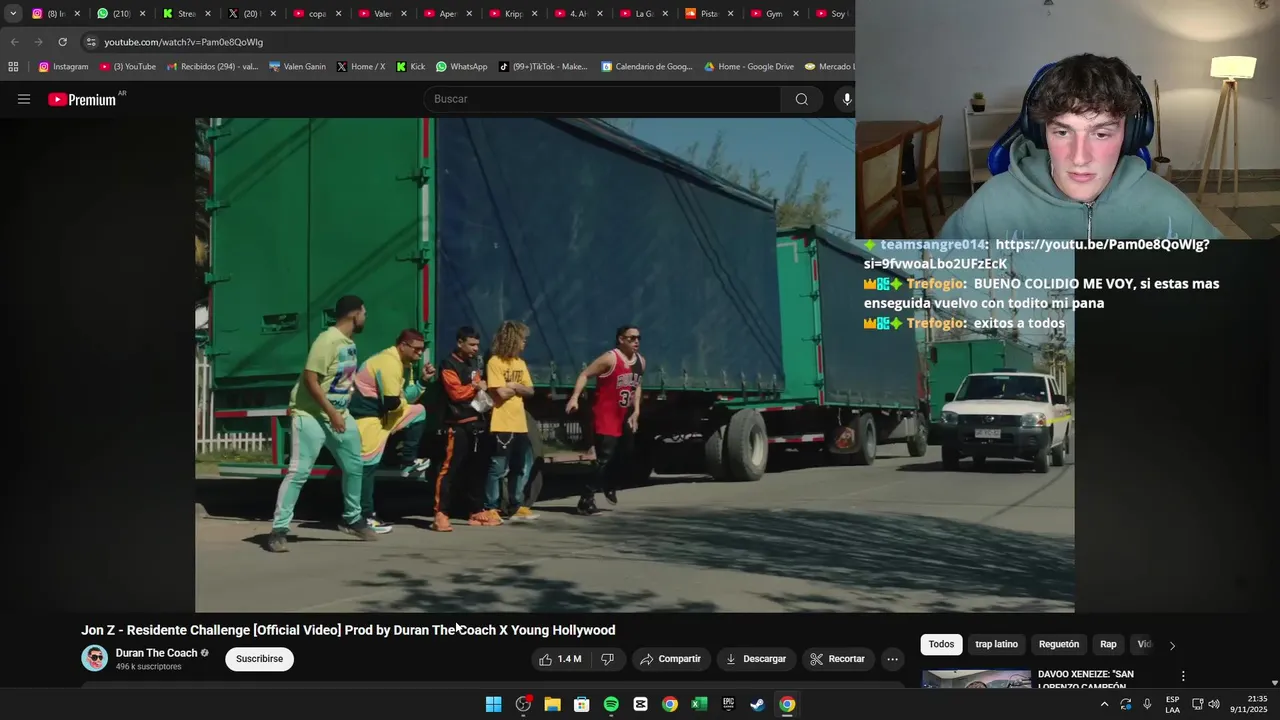
Task: Open the Calendario de Google bookmark
Action: click(647, 67)
